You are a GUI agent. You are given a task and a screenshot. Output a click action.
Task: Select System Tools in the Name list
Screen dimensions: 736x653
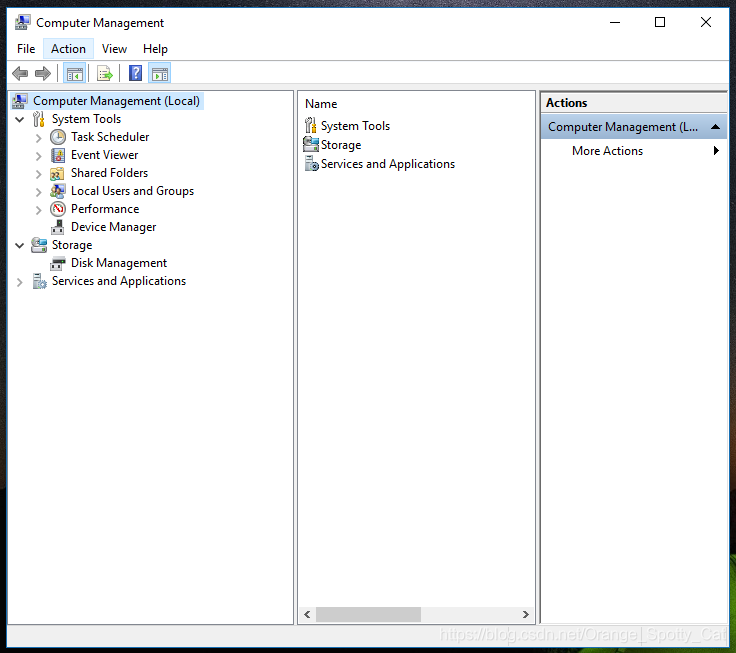[x=355, y=126]
